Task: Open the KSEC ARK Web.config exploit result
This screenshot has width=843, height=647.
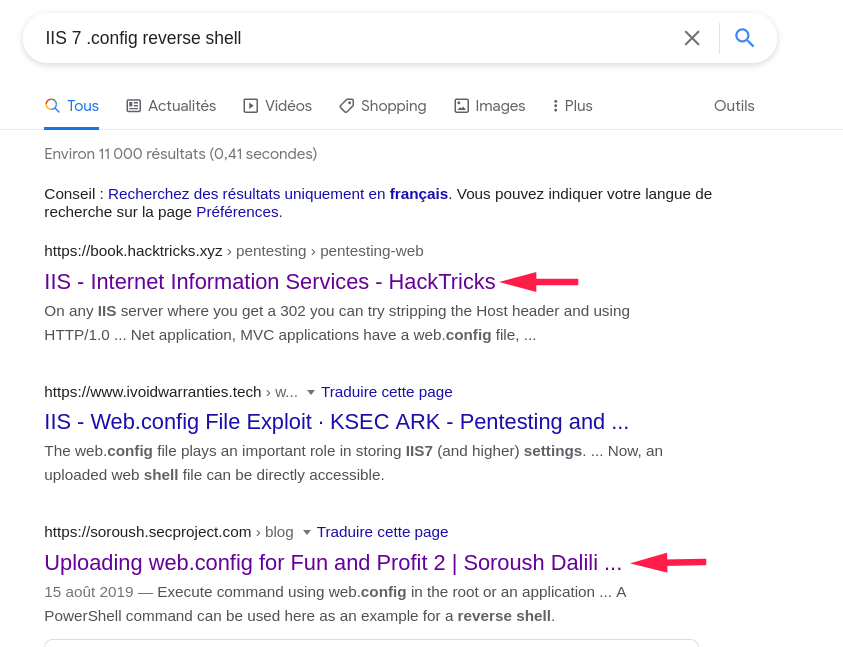Action: click(336, 422)
